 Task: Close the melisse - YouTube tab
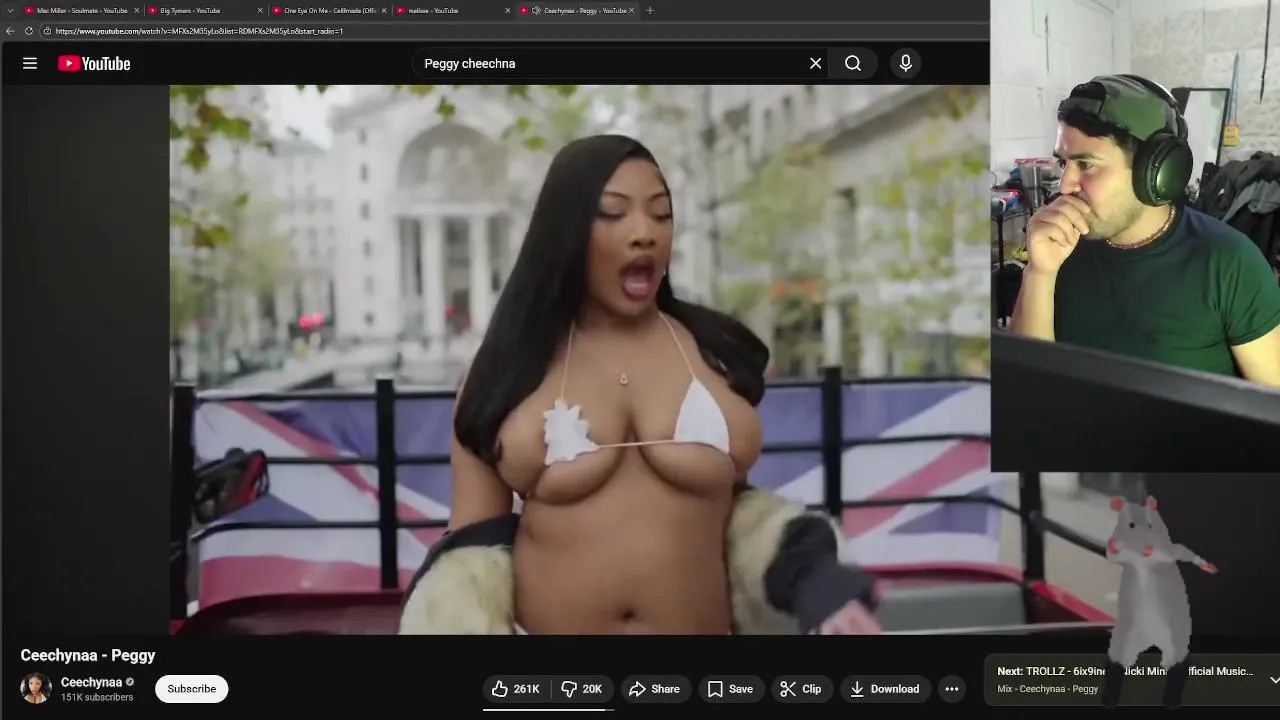pos(508,11)
